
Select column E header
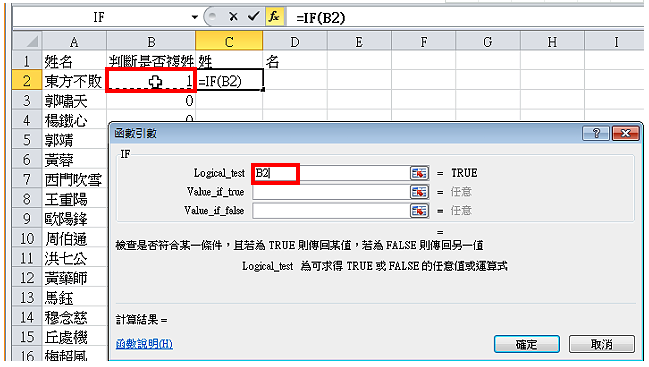coord(359,42)
